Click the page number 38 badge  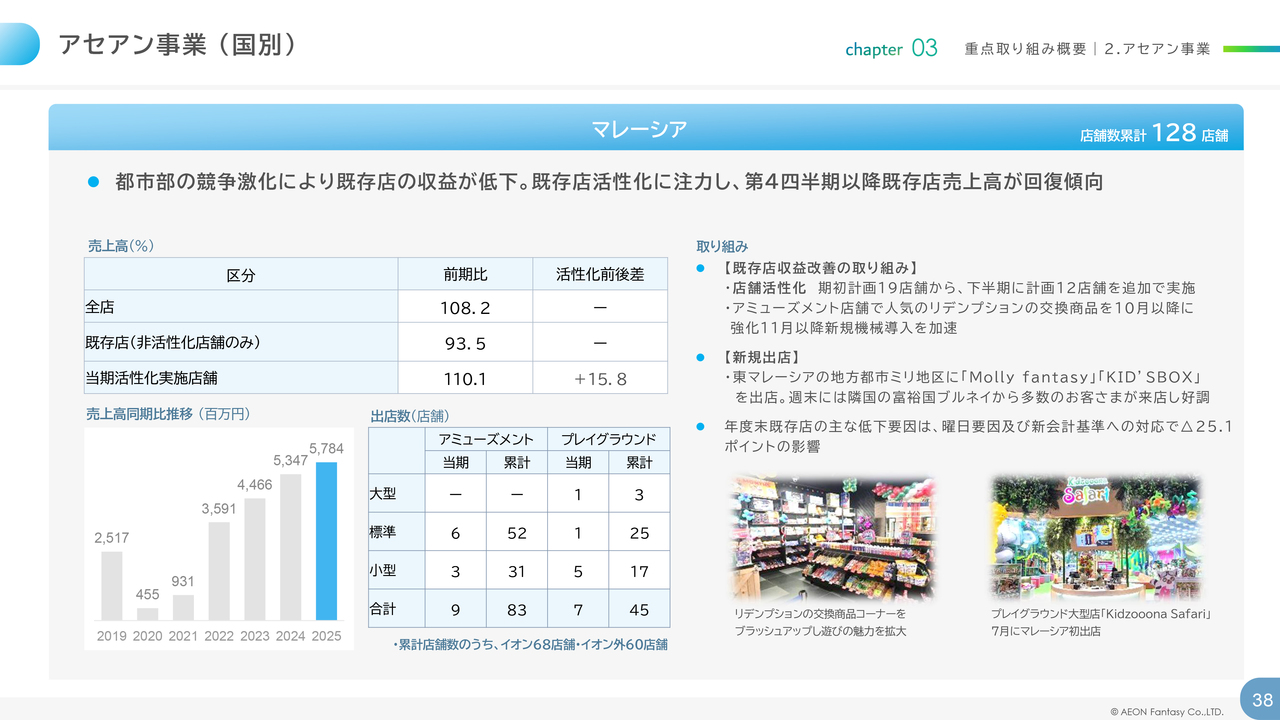[x=1261, y=700]
